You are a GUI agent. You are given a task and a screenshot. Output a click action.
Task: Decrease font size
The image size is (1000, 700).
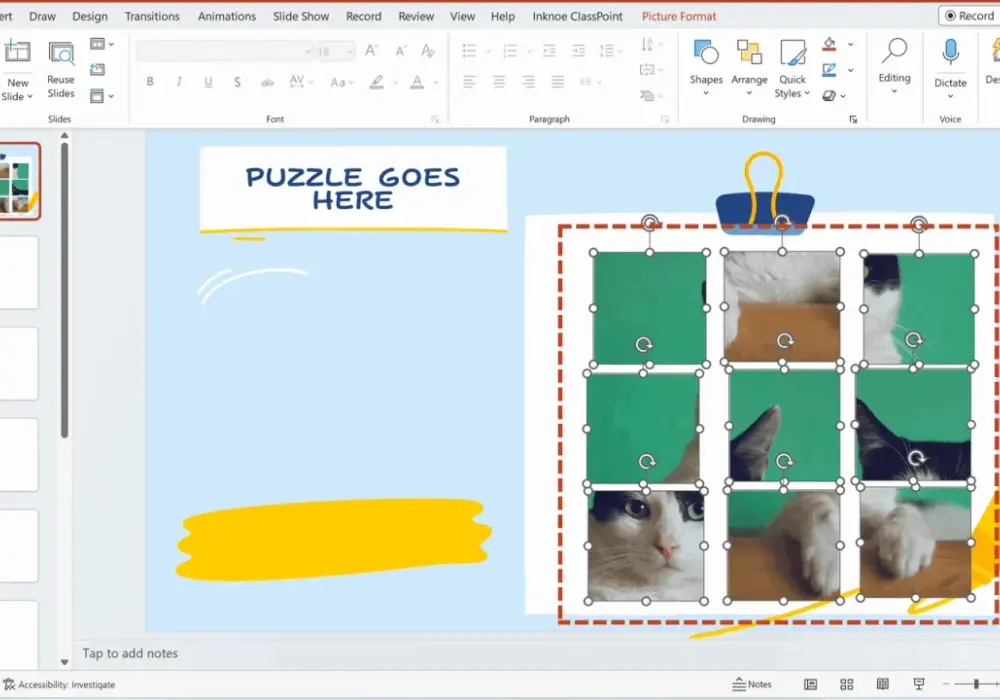coord(401,50)
